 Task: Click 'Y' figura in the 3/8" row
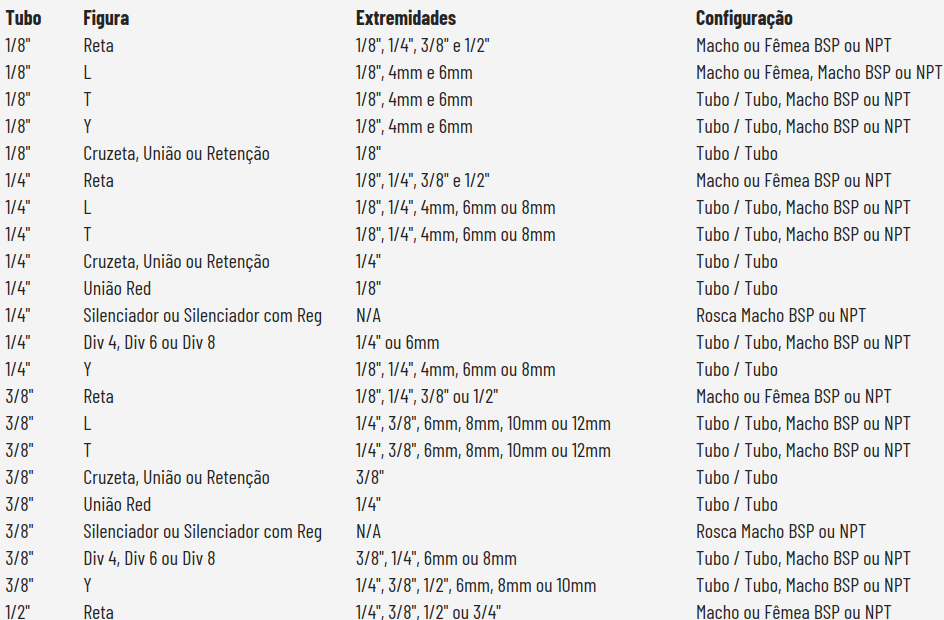[87, 585]
